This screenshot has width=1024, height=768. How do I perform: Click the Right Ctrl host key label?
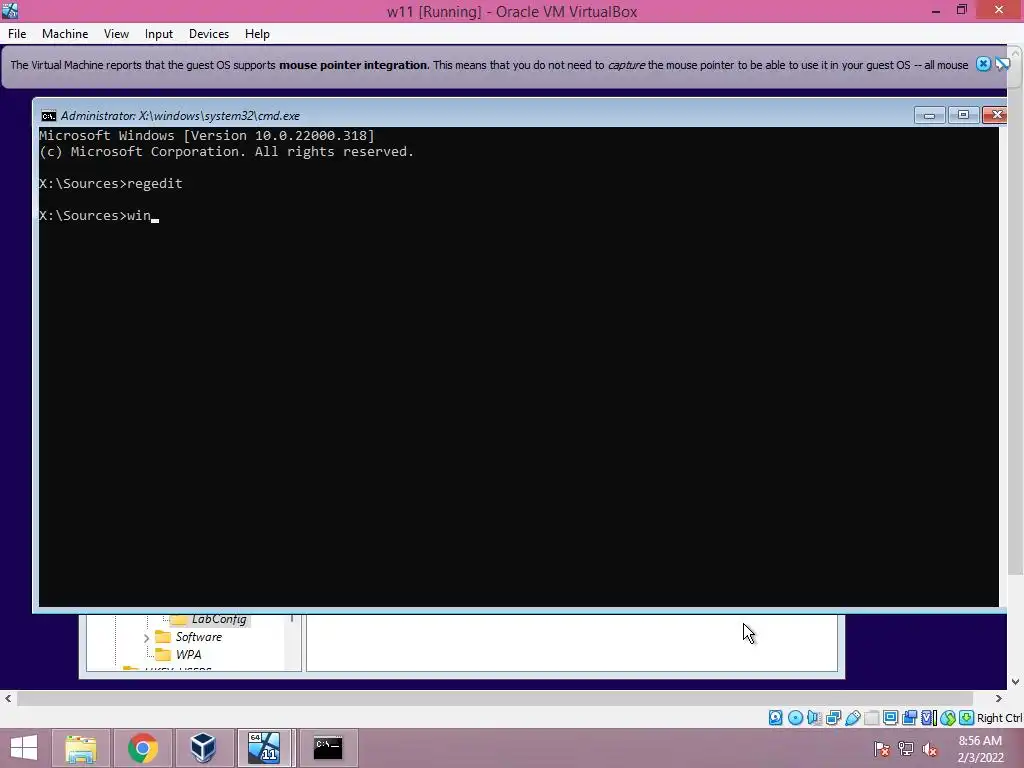tap(999, 718)
